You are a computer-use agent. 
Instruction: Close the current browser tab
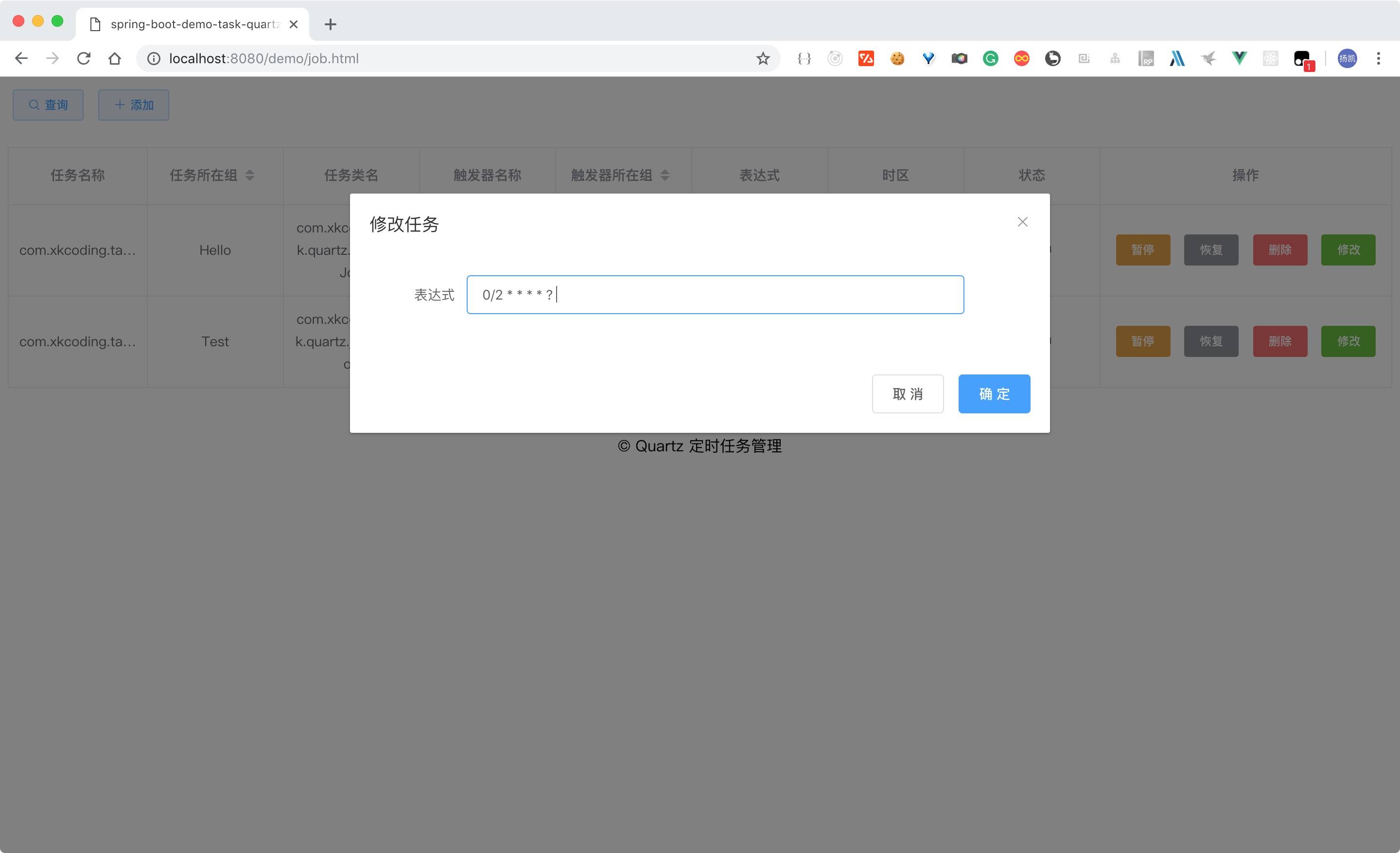[294, 24]
